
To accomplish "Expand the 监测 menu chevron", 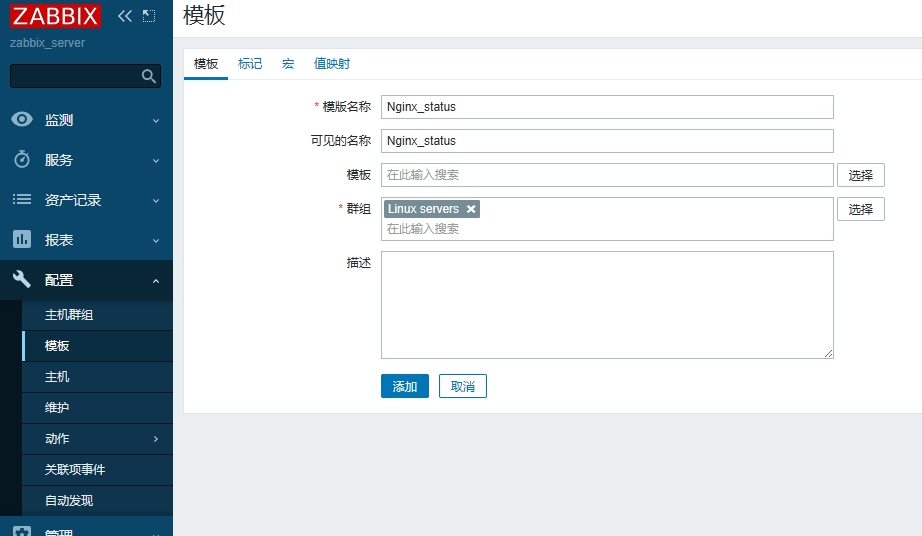I will point(156,121).
